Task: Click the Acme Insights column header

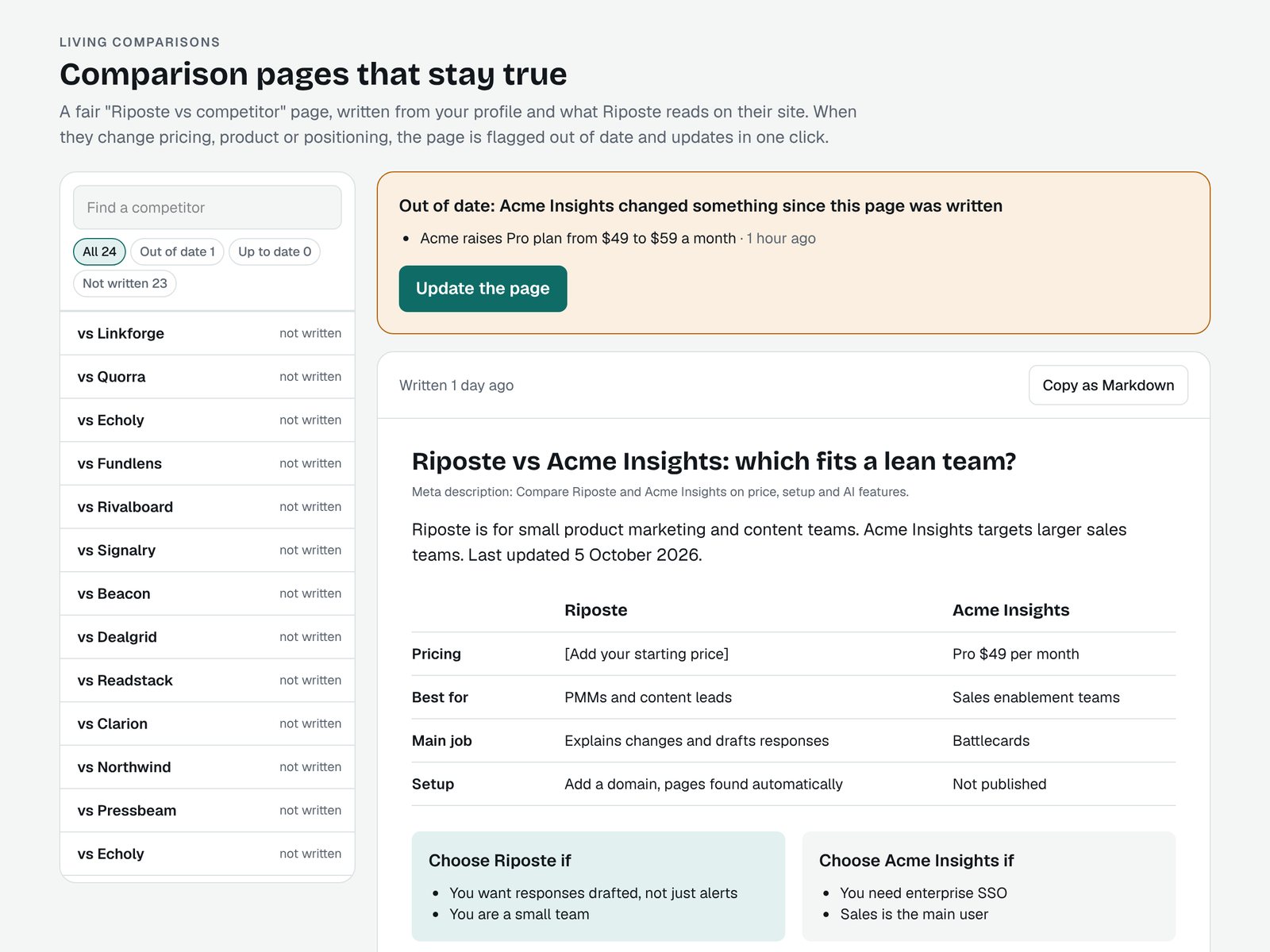Action: 1010,610
